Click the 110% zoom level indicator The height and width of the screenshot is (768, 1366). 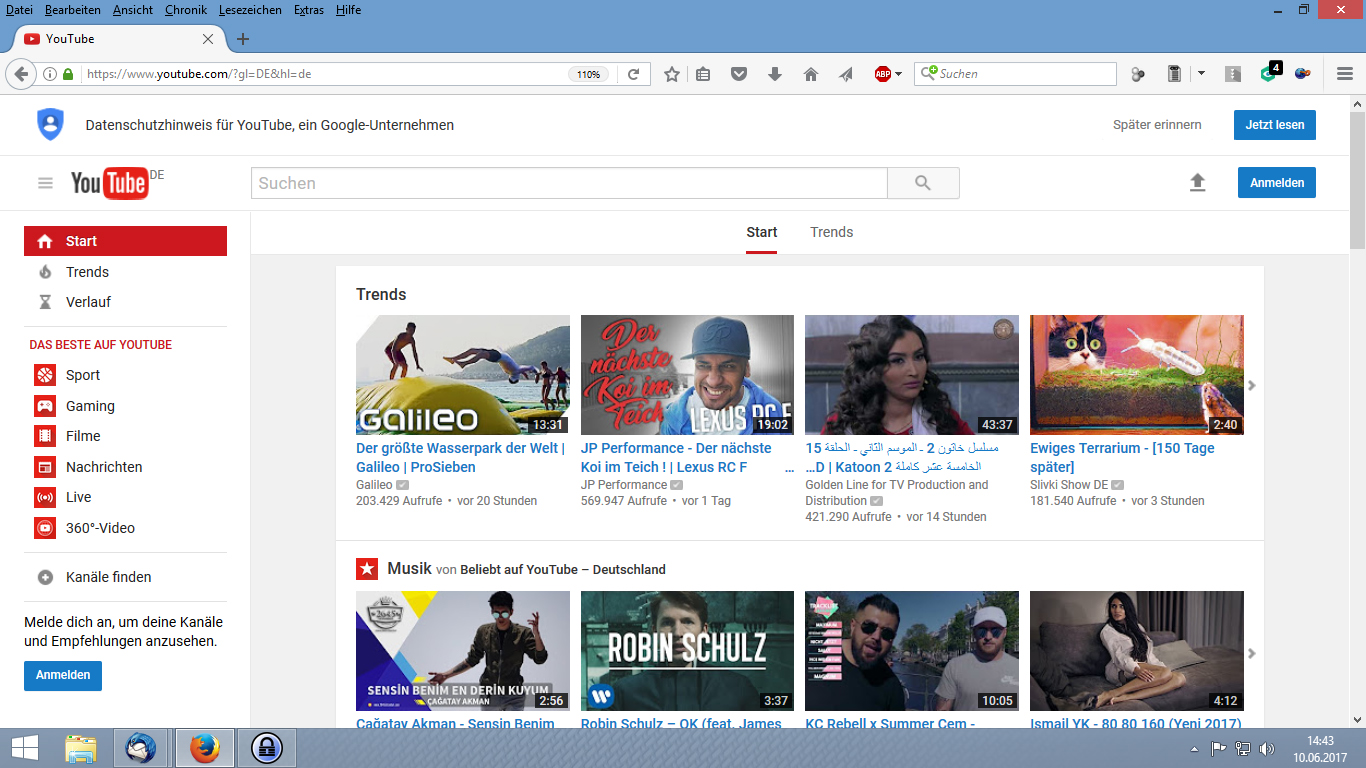pos(588,74)
